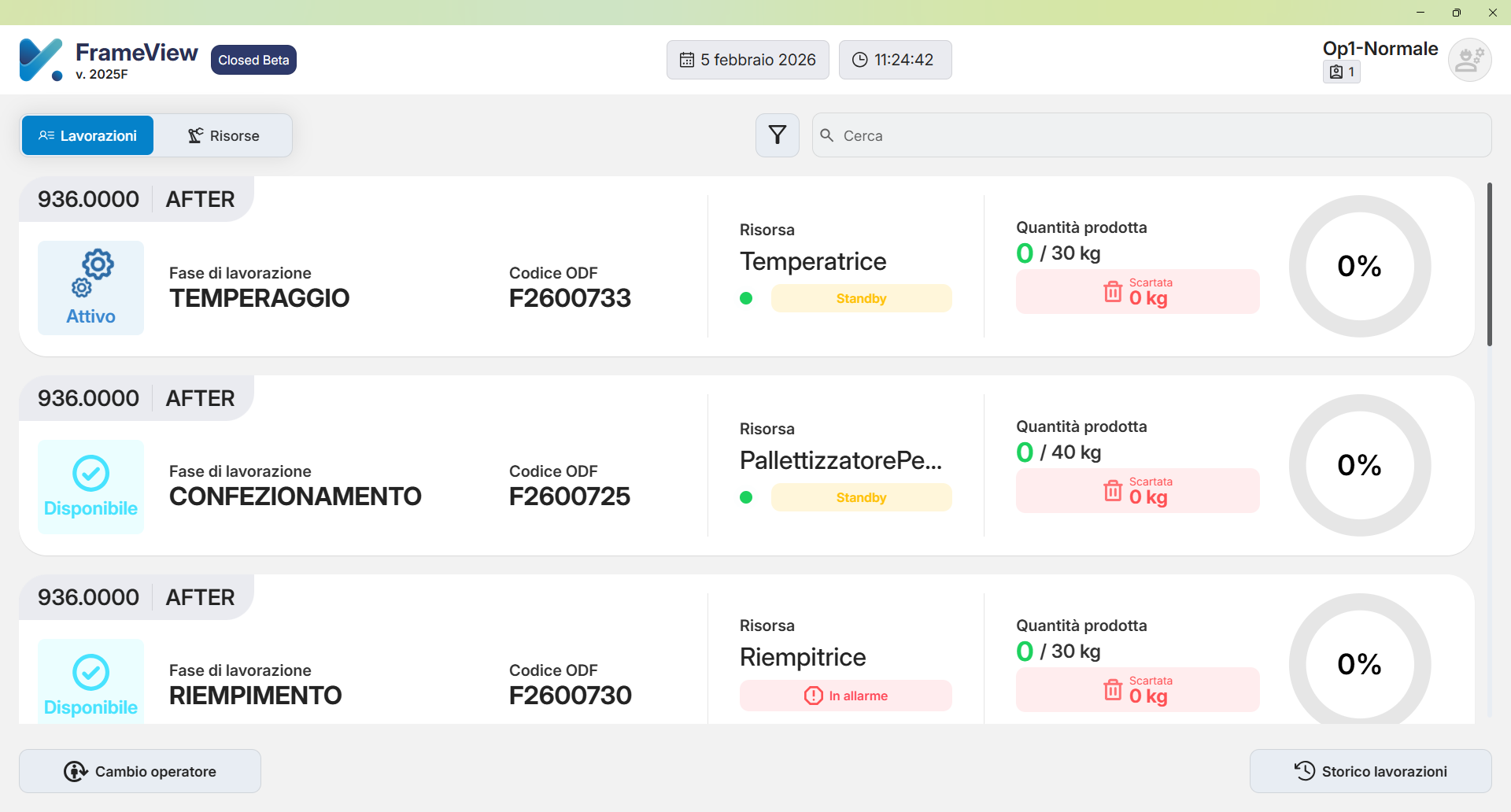Click the vertical scrollbar of the list

click(1489, 264)
